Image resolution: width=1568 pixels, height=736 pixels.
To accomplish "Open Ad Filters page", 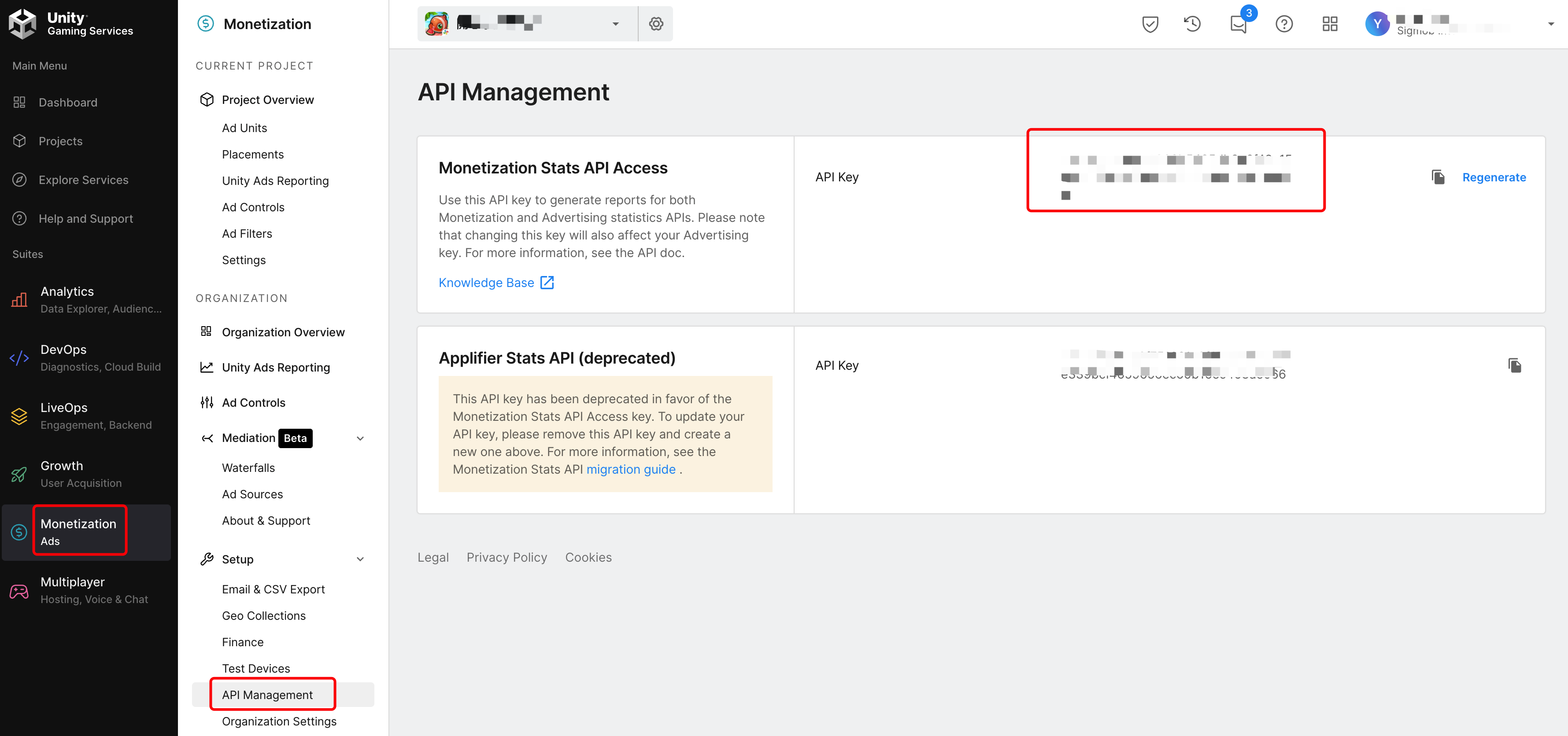I will (247, 234).
